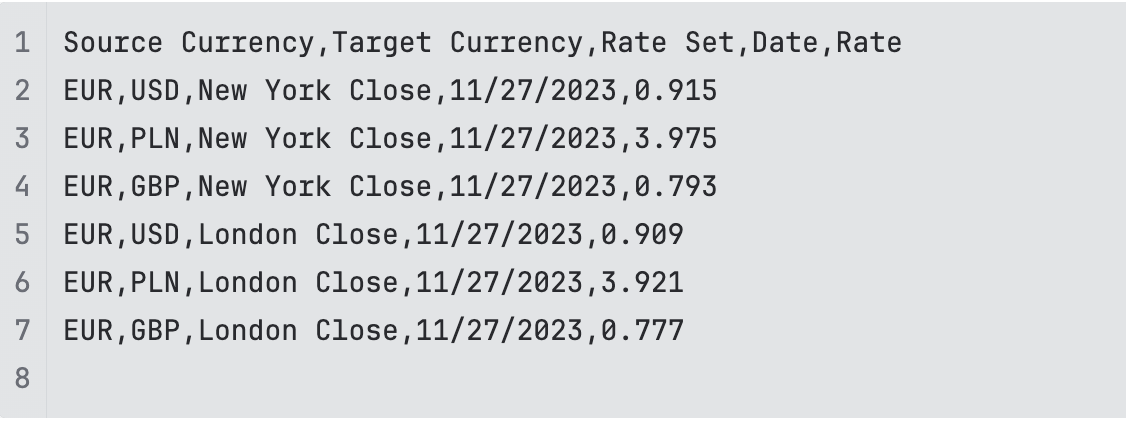Image resolution: width=1126 pixels, height=428 pixels.
Task: Place cursor on the 3.975 value
Action: [x=676, y=139]
